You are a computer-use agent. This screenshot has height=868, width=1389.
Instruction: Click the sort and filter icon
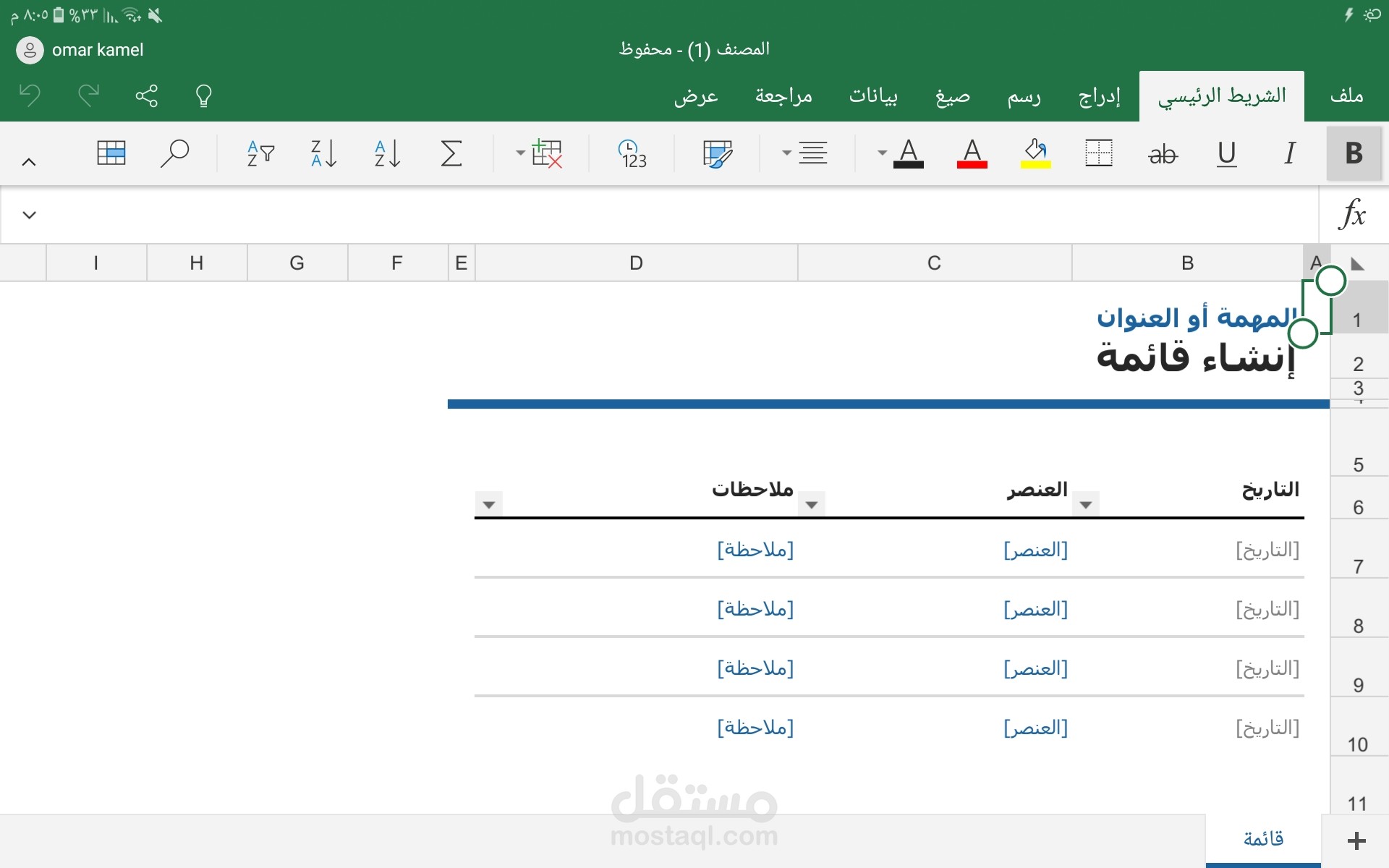pyautogui.click(x=260, y=153)
